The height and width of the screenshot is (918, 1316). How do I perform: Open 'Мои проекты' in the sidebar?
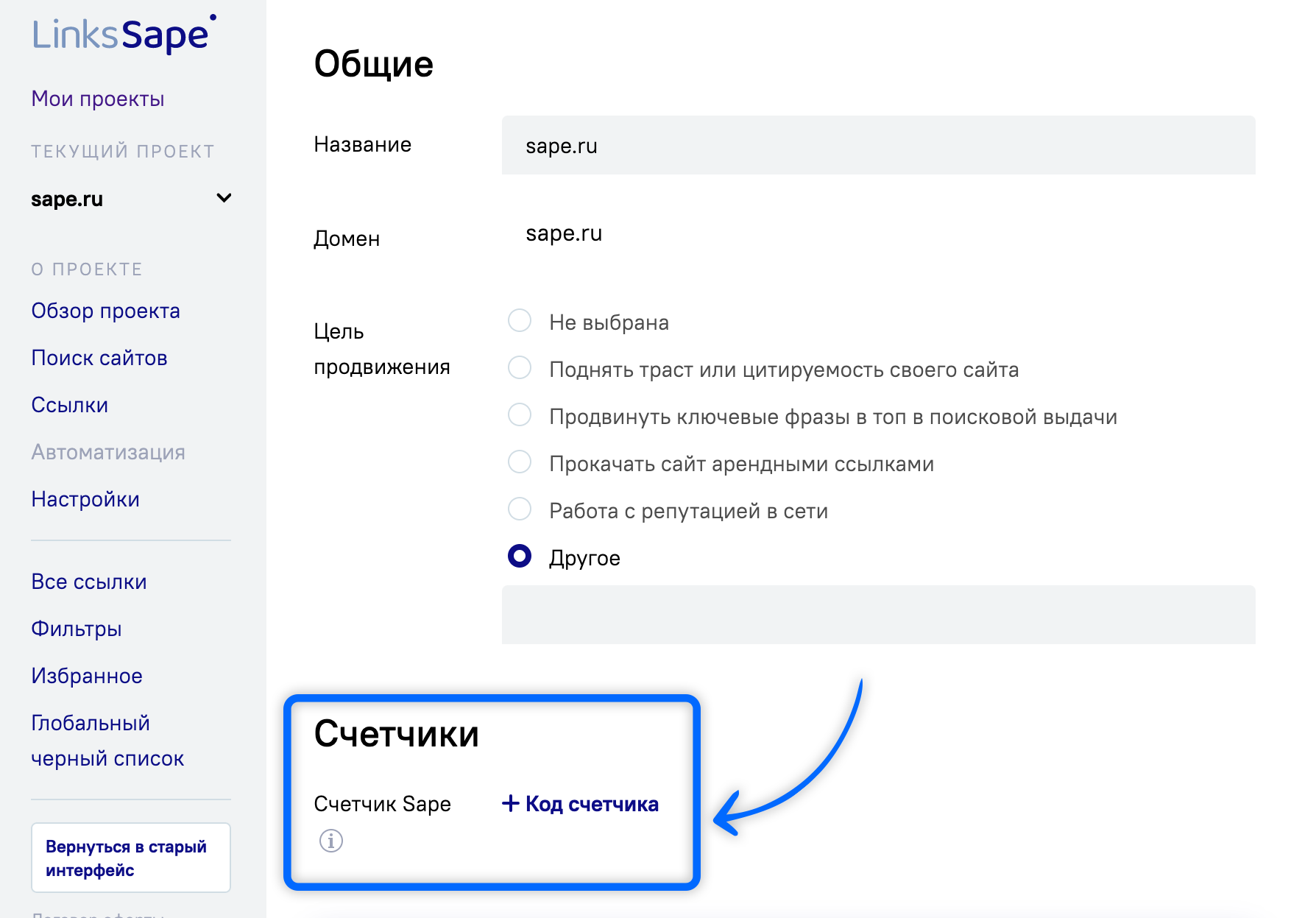pos(98,99)
